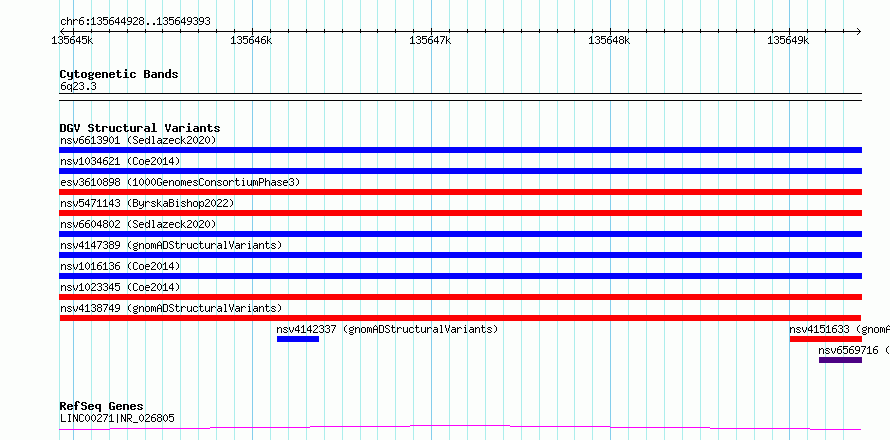Click the 135645k ruler tick label

73,40
